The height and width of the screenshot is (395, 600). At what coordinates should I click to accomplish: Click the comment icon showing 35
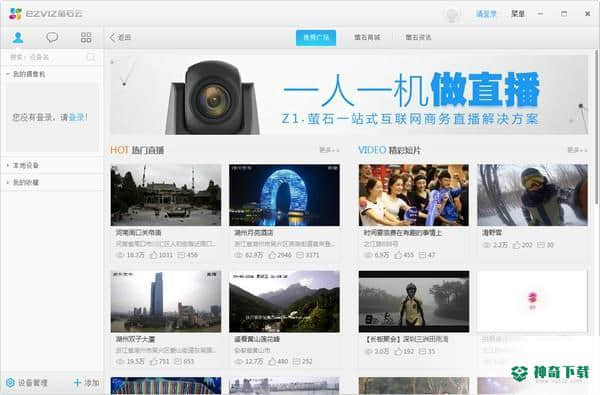click(422, 351)
